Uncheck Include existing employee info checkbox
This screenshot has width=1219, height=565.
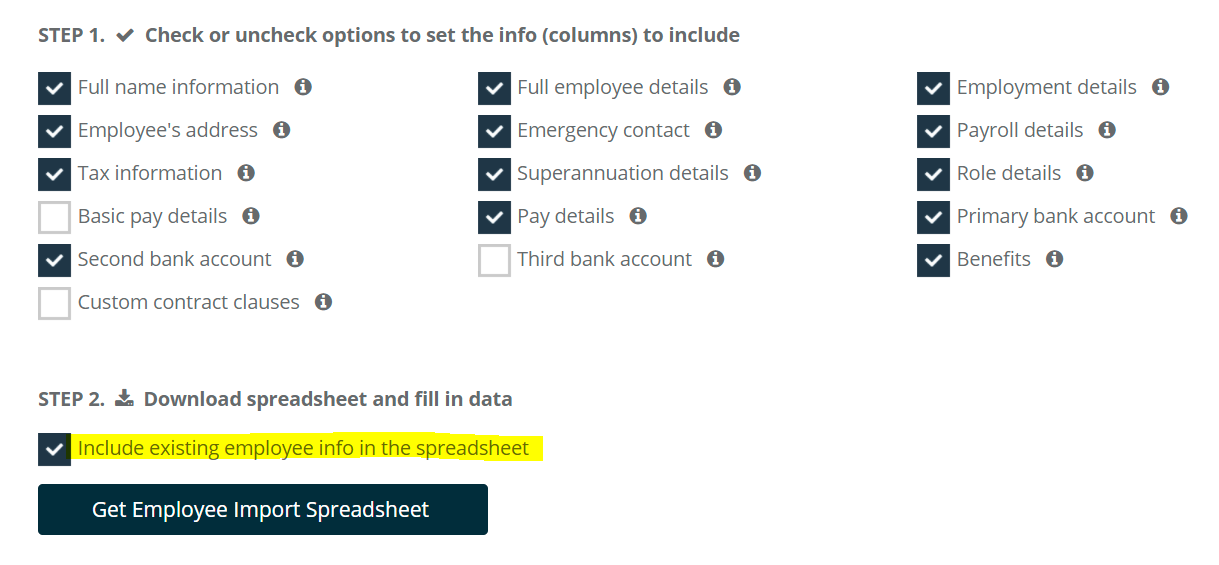click(54, 449)
